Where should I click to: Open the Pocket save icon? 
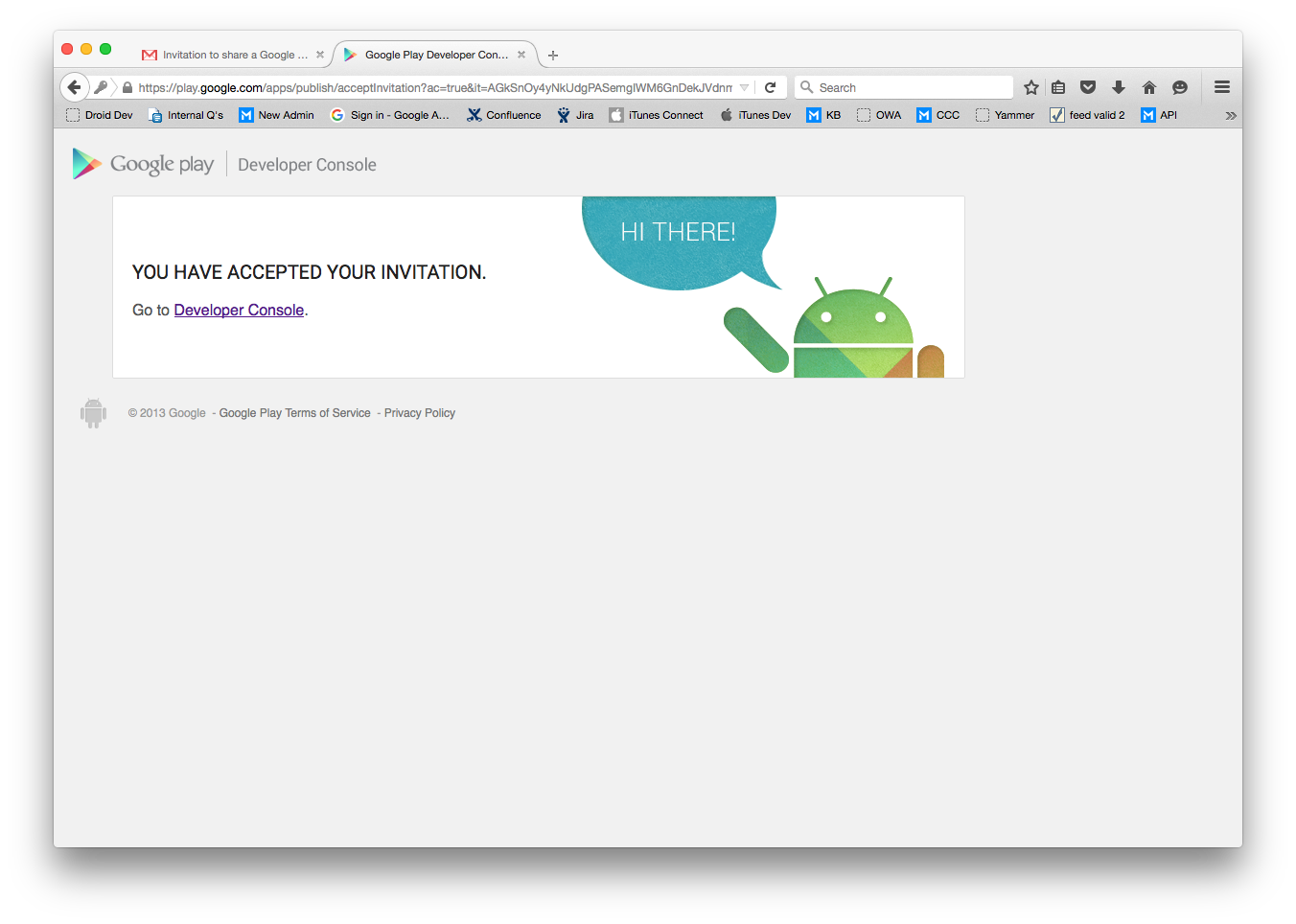tap(1088, 87)
